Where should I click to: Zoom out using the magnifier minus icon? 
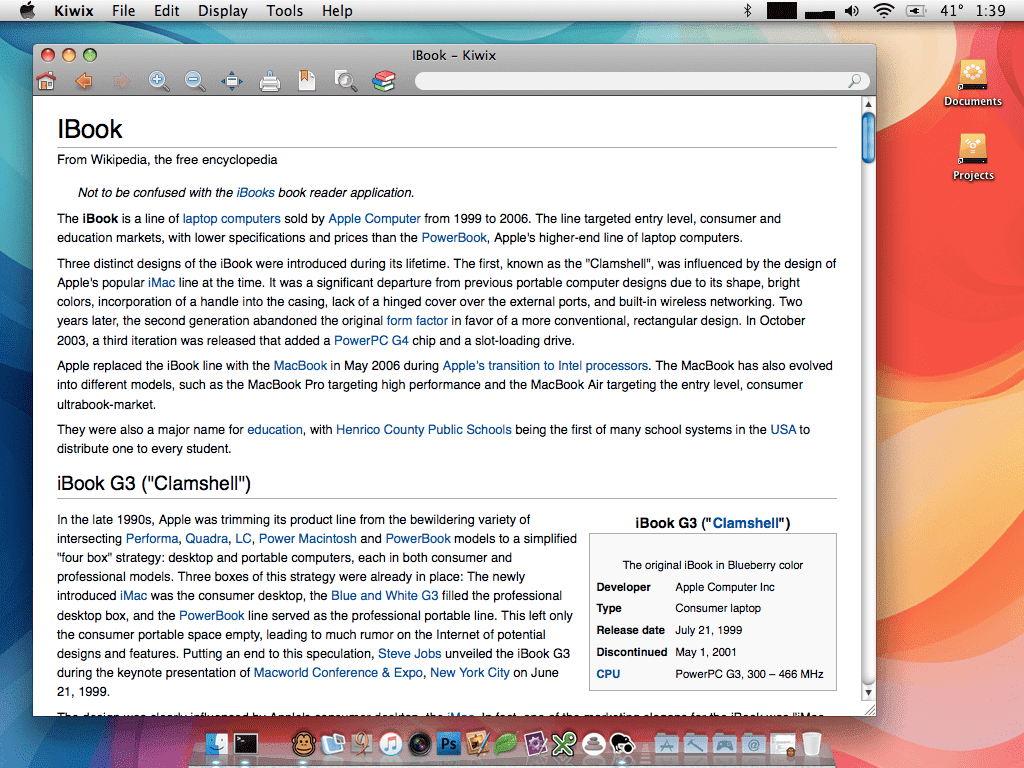195,82
